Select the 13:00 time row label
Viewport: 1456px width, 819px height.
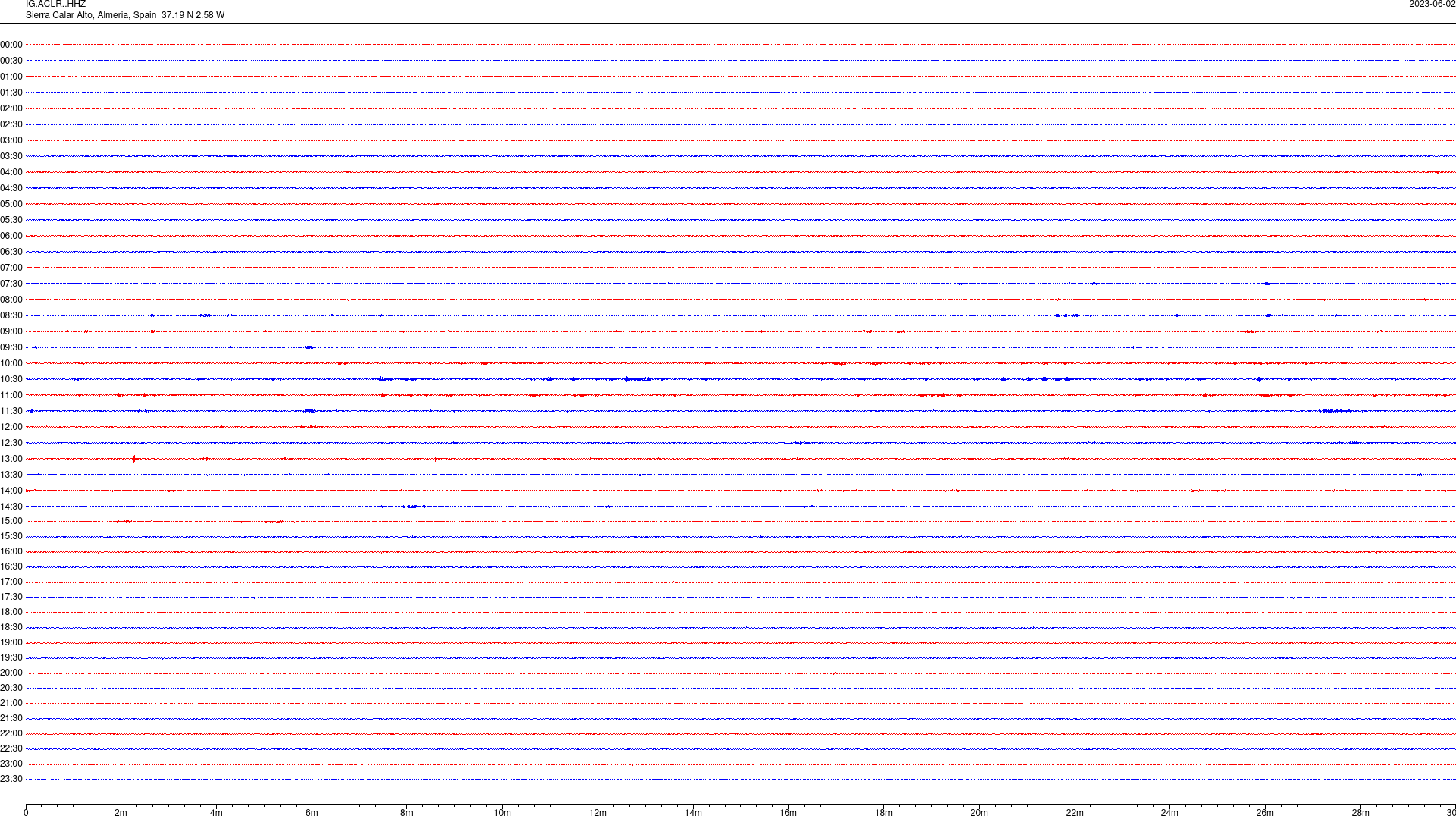11,459
